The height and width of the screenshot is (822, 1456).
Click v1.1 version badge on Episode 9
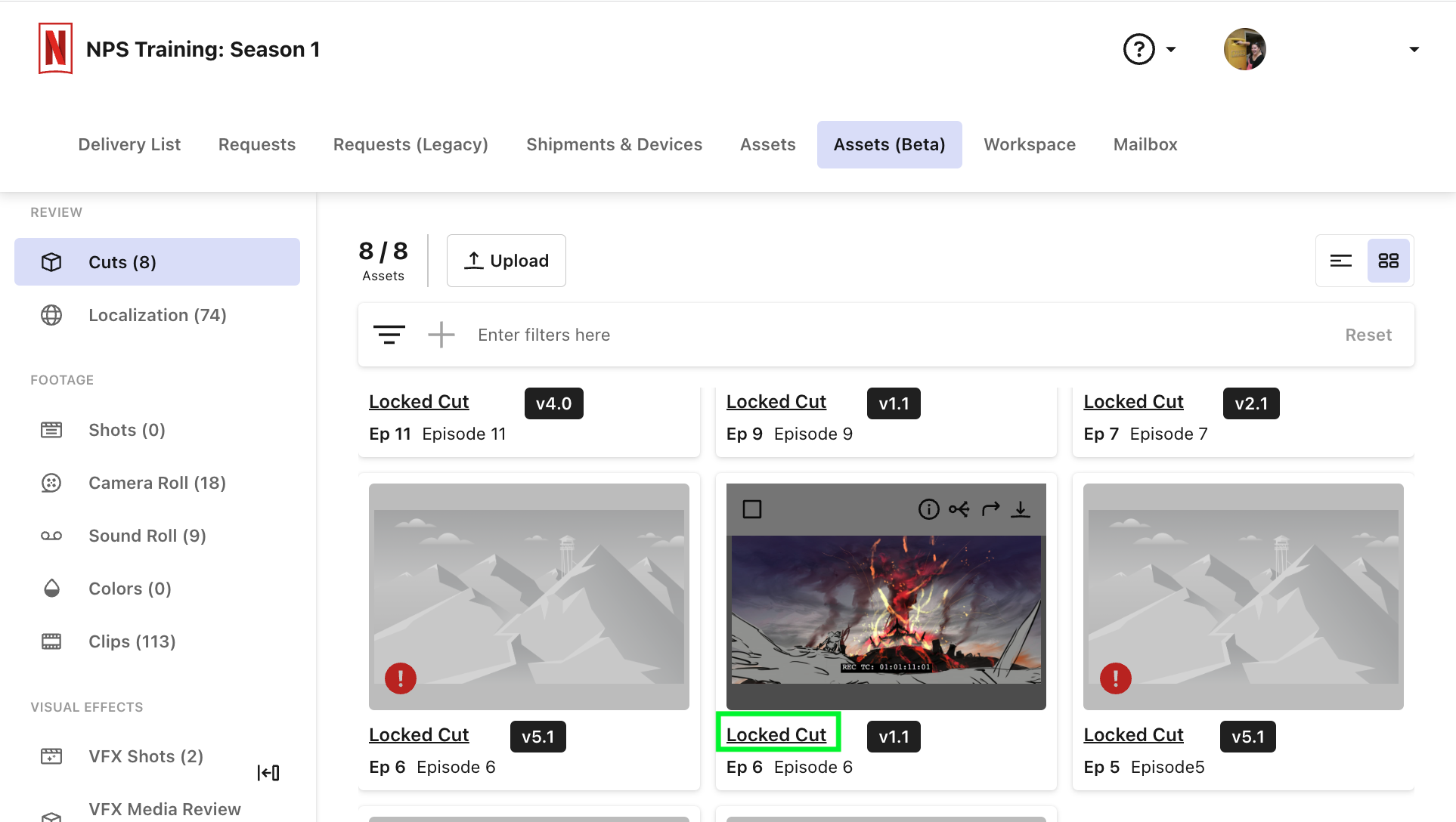[894, 403]
